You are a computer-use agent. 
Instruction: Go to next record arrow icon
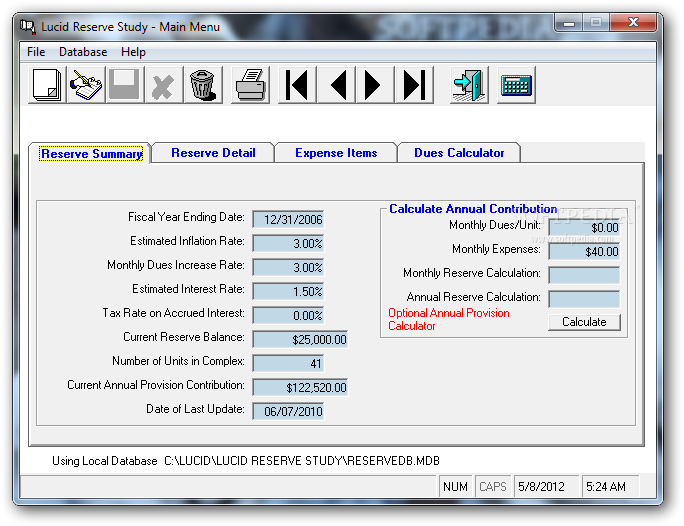pos(375,85)
